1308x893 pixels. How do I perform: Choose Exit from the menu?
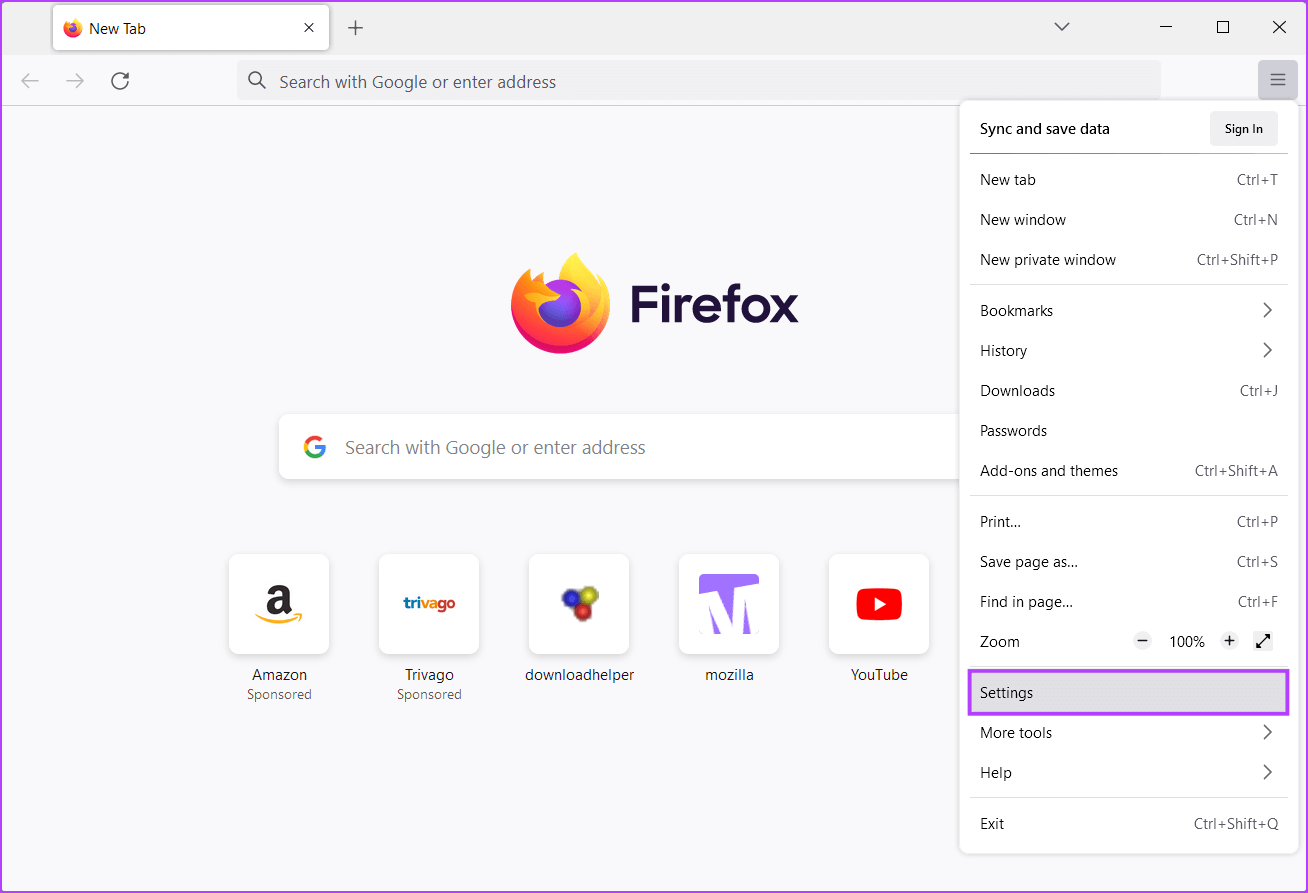click(1129, 824)
